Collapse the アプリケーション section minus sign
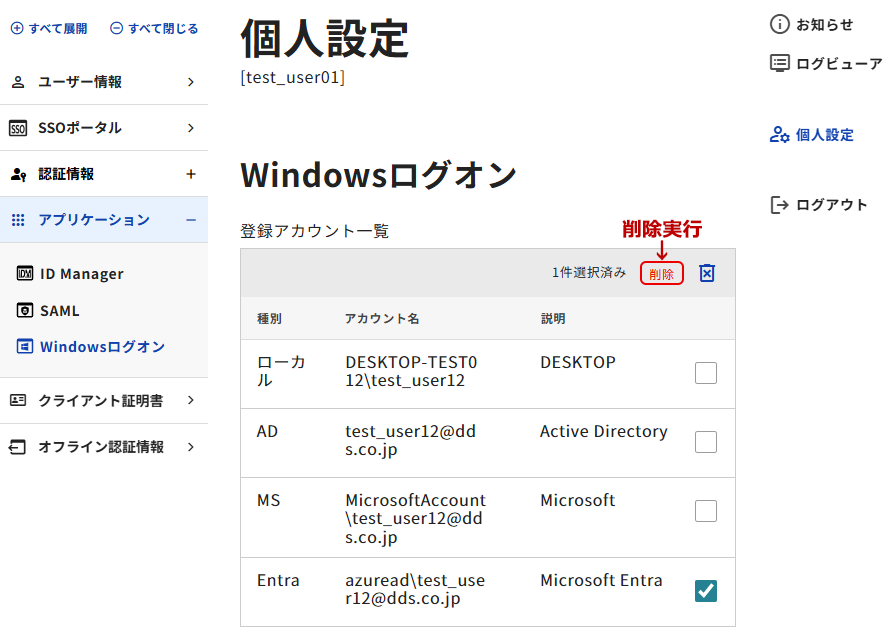Image resolution: width=883 pixels, height=635 pixels. (191, 220)
